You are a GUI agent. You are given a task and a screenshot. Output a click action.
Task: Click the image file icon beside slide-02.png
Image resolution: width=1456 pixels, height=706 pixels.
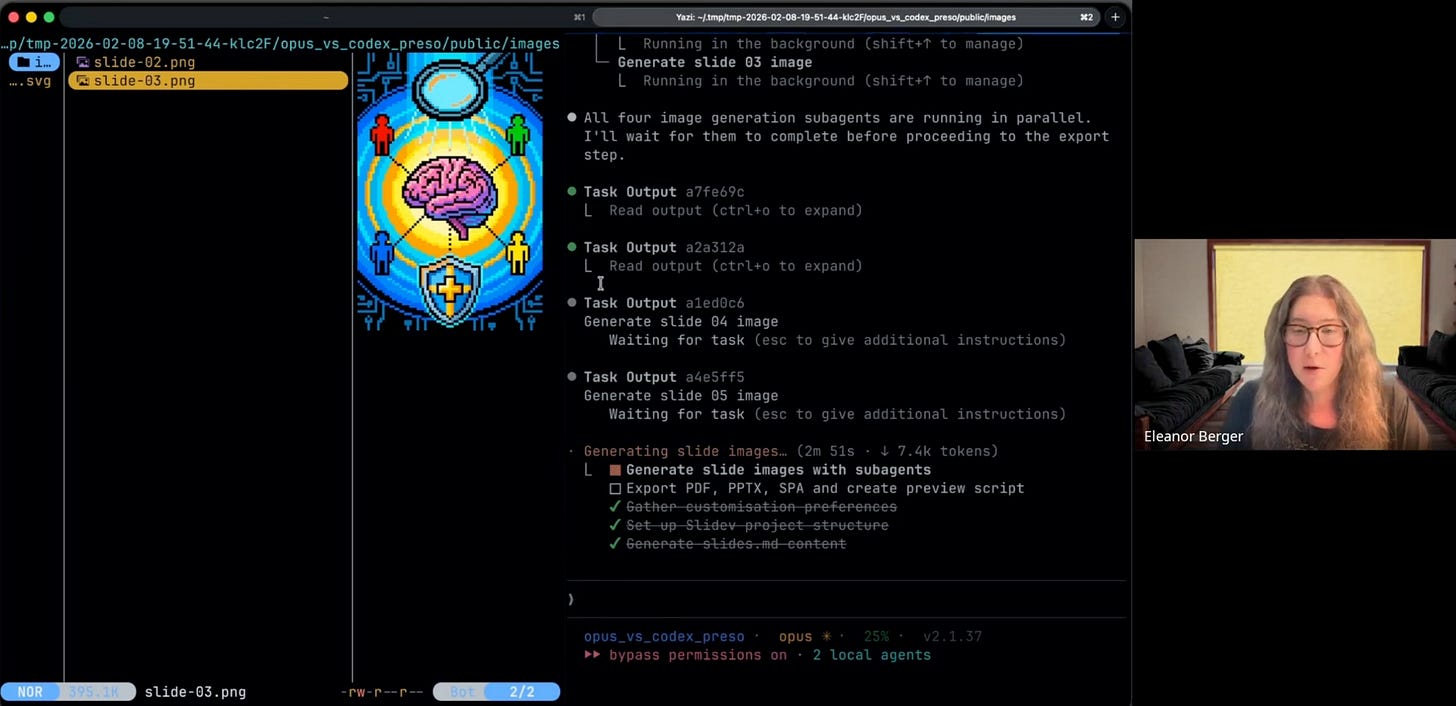[x=83, y=62]
